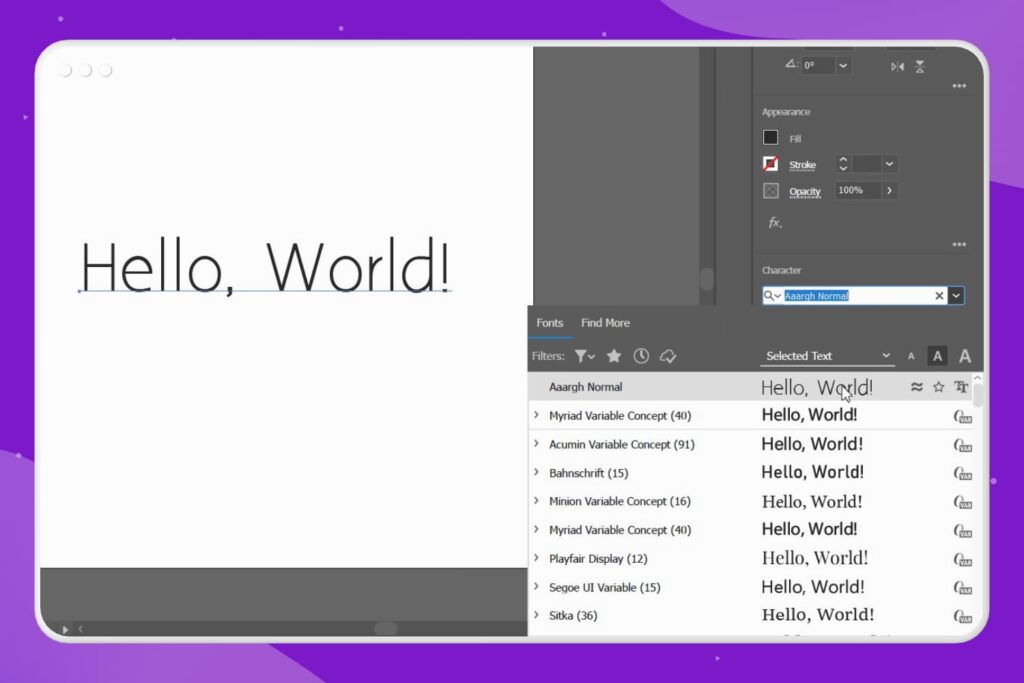The image size is (1024, 683).
Task: Show recently added fonts via clock icon
Action: click(x=640, y=356)
